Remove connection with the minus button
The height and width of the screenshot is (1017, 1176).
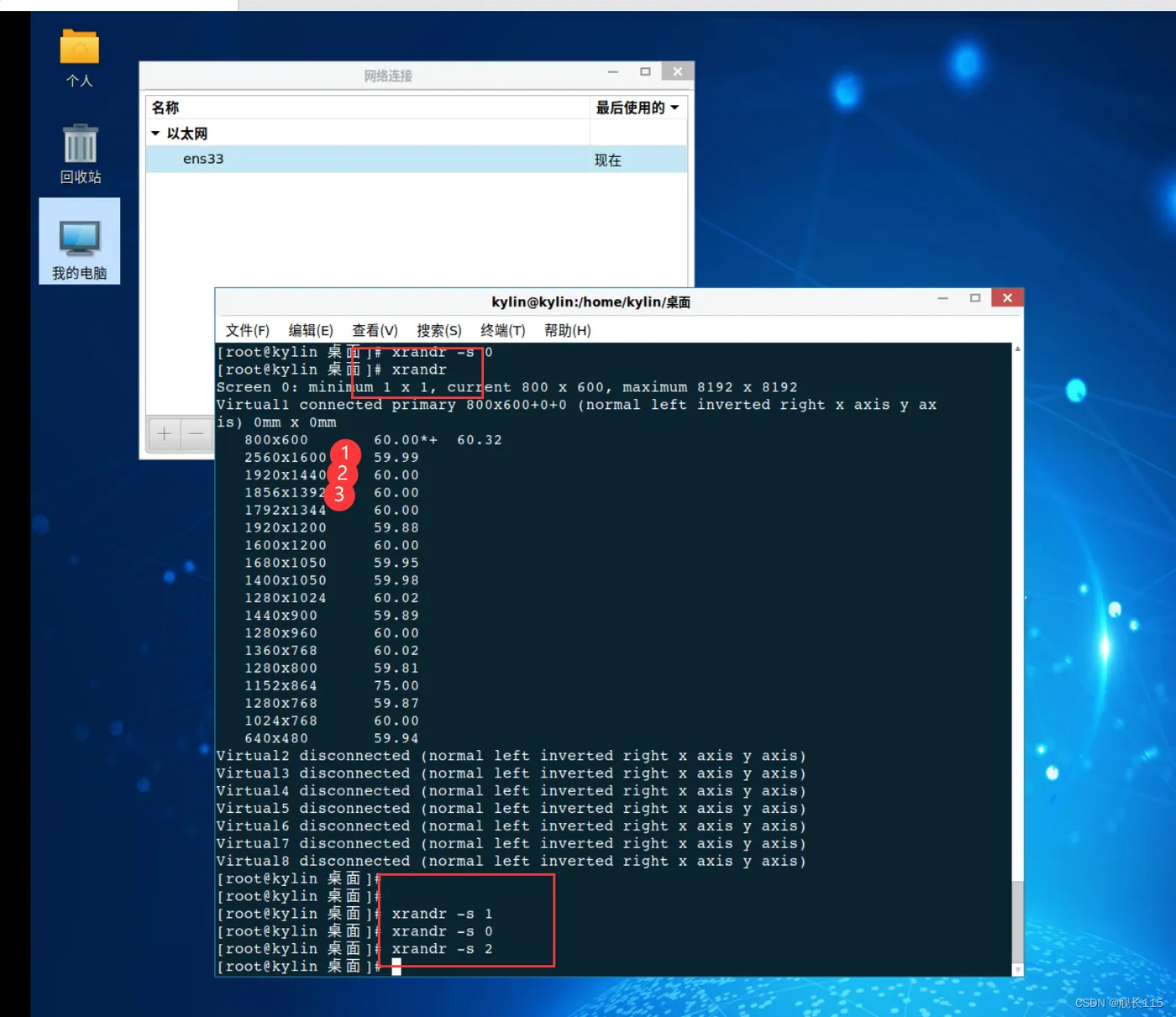(197, 433)
